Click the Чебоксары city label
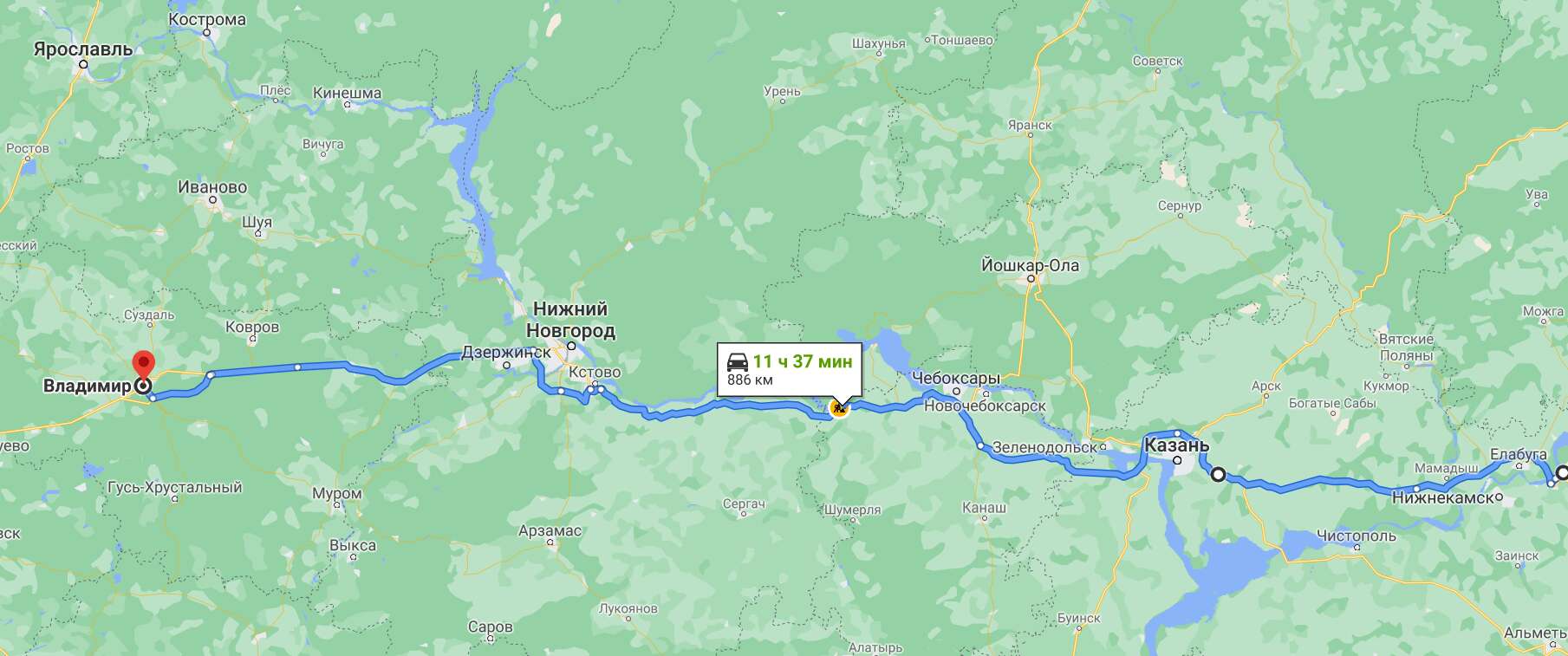 coord(956,379)
